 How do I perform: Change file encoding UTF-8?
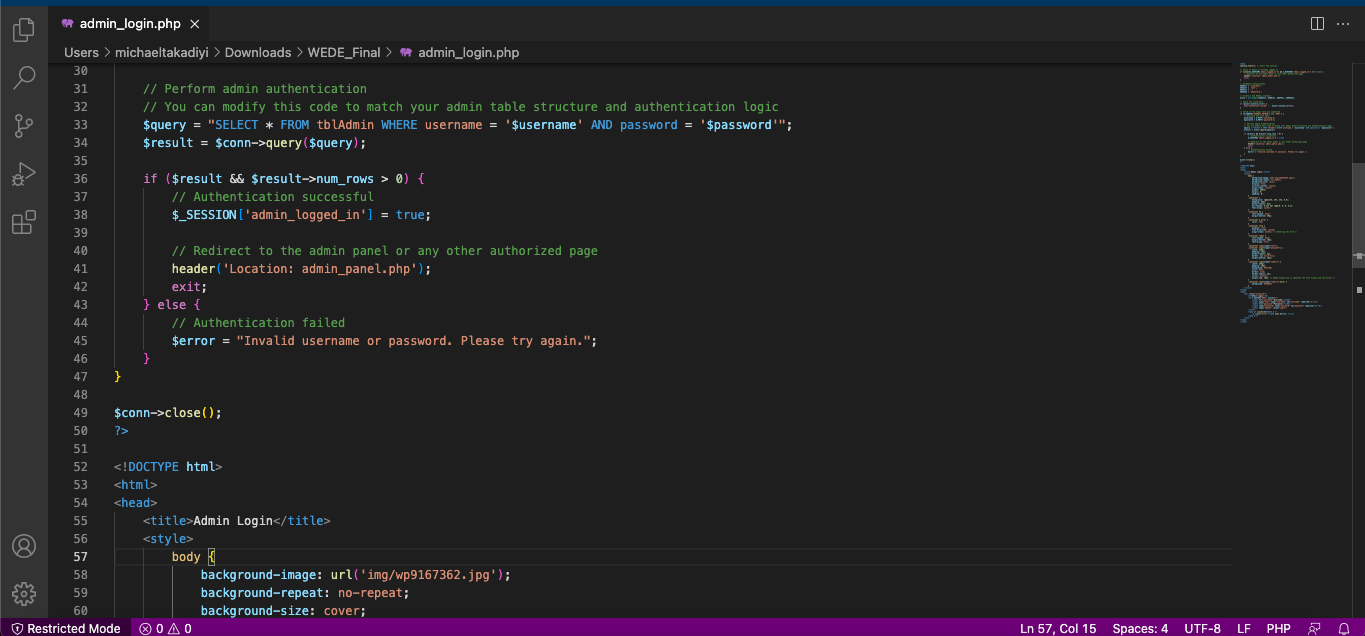click(x=1202, y=628)
